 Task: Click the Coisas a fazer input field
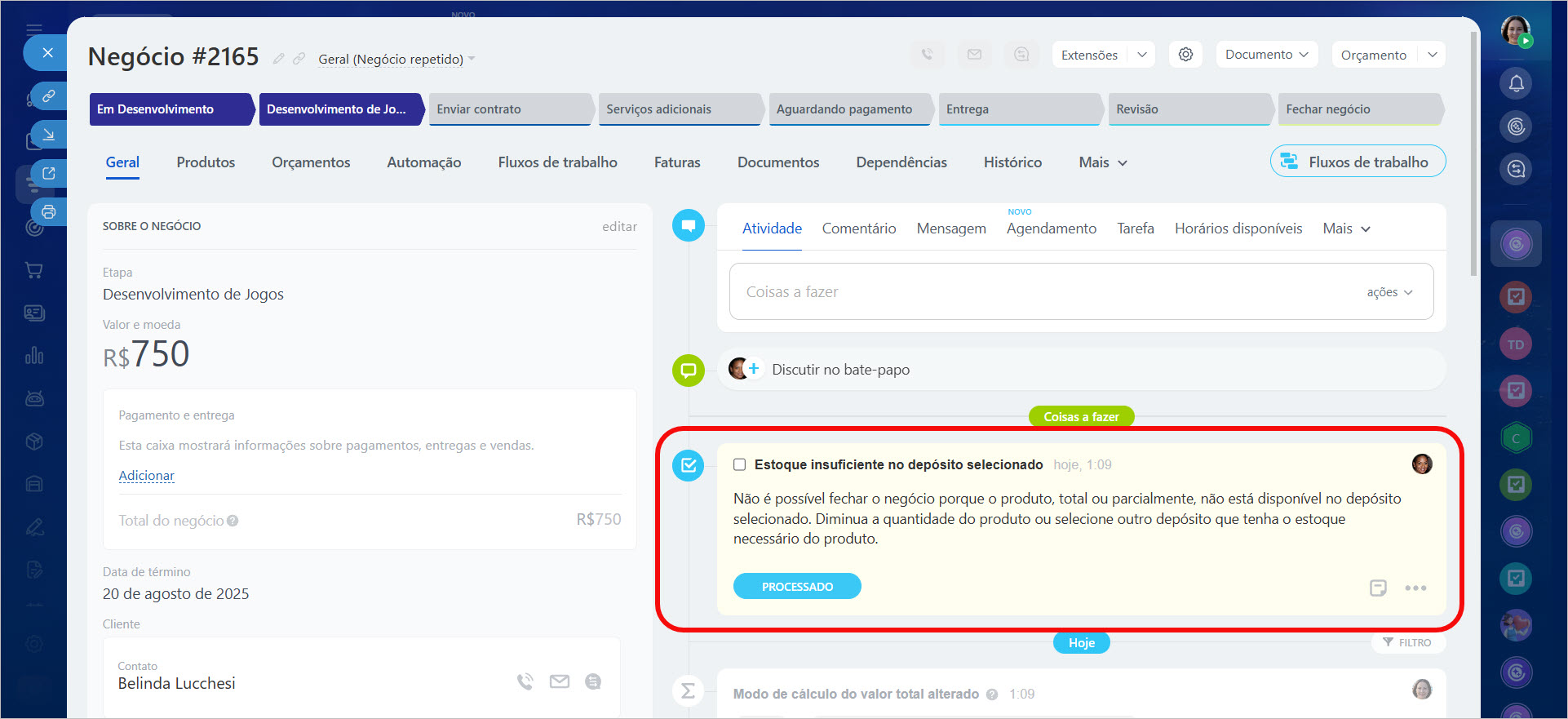click(1044, 292)
